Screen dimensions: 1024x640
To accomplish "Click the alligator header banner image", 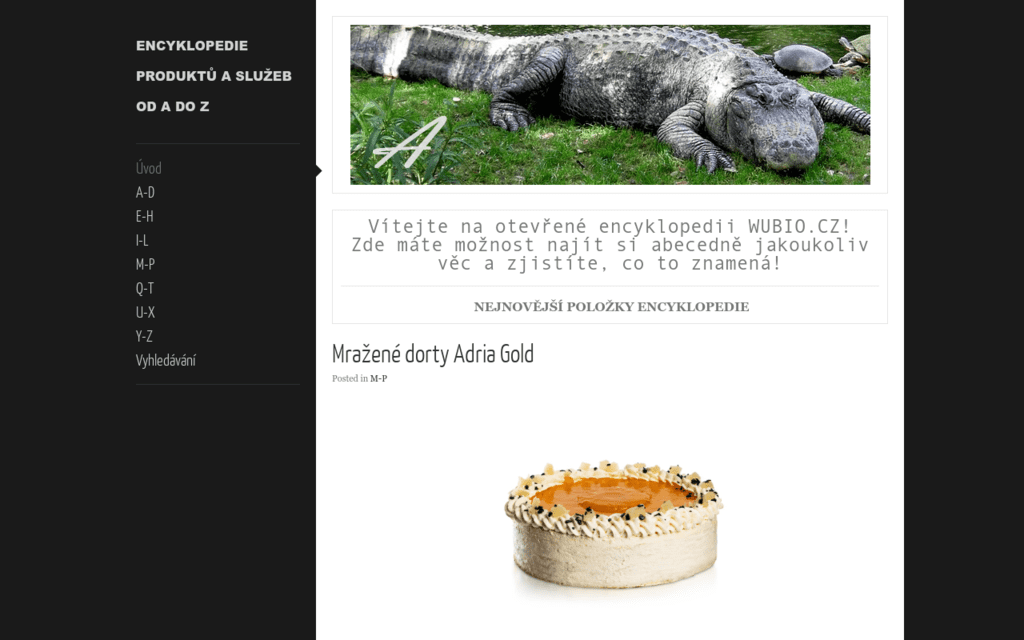I will [610, 104].
